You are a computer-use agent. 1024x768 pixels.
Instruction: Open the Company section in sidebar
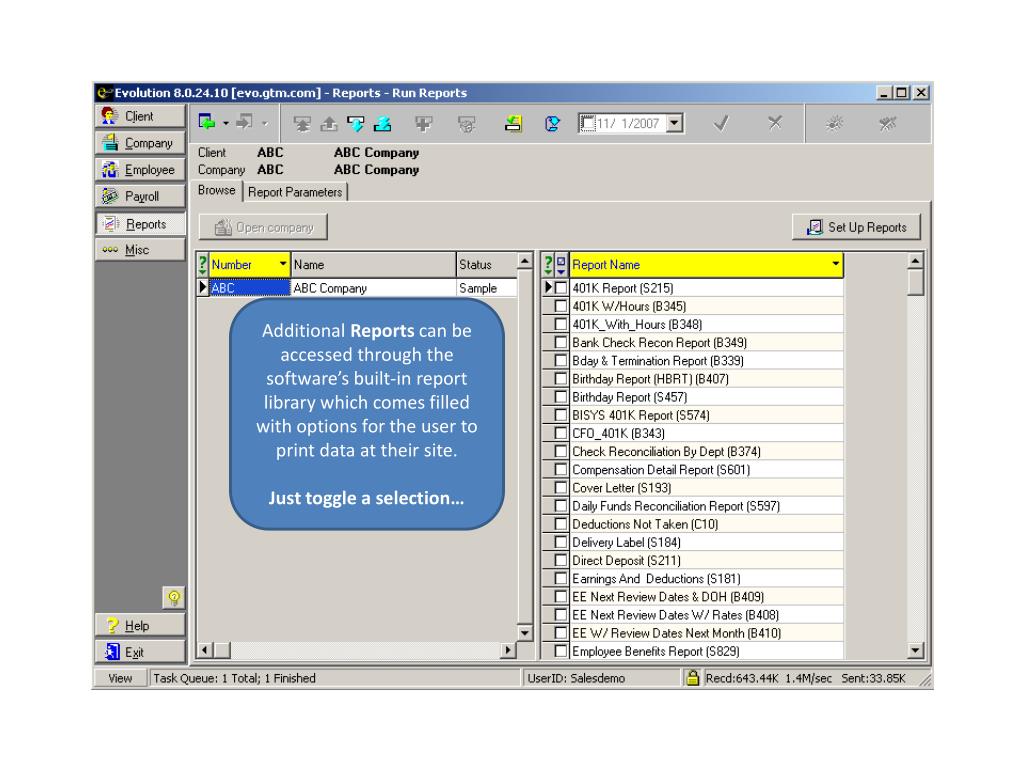tap(140, 143)
